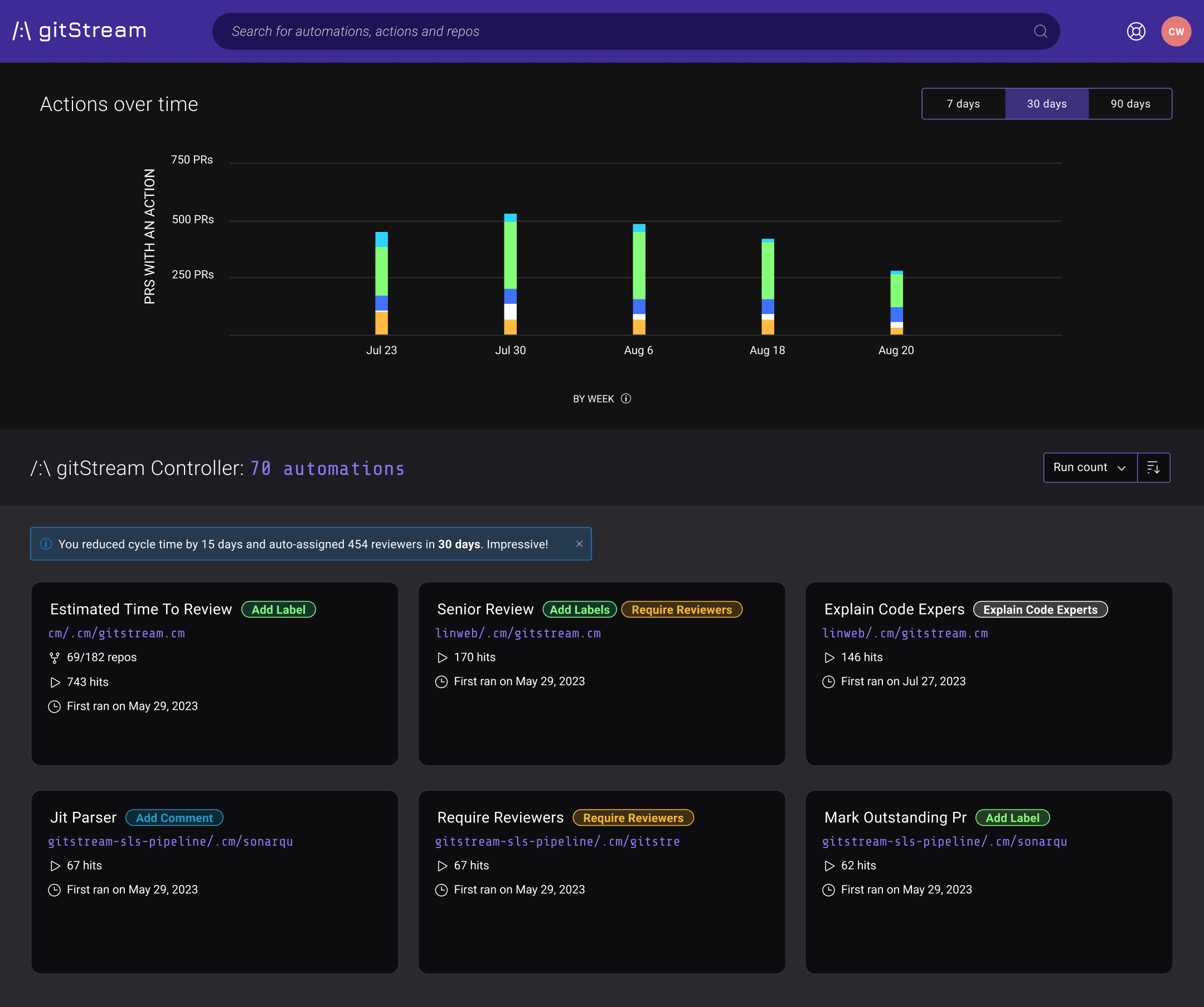Open the support headset icon

point(1136,31)
